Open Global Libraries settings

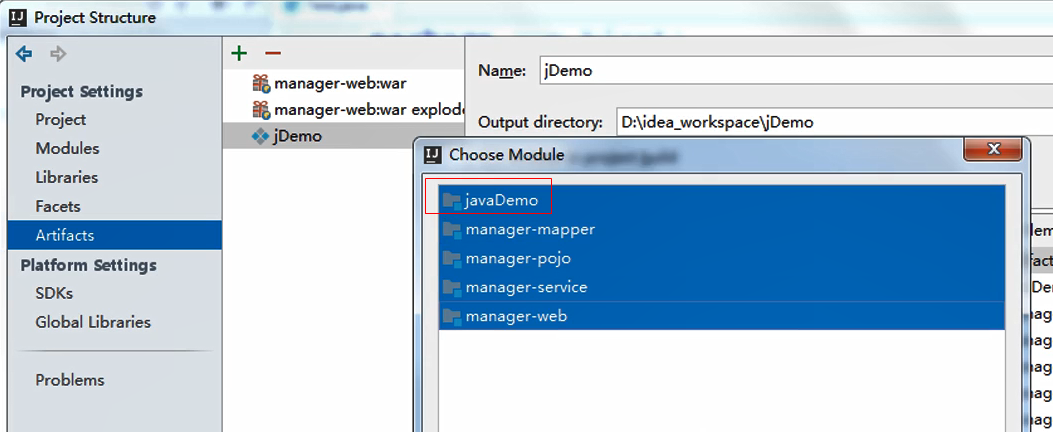point(93,322)
